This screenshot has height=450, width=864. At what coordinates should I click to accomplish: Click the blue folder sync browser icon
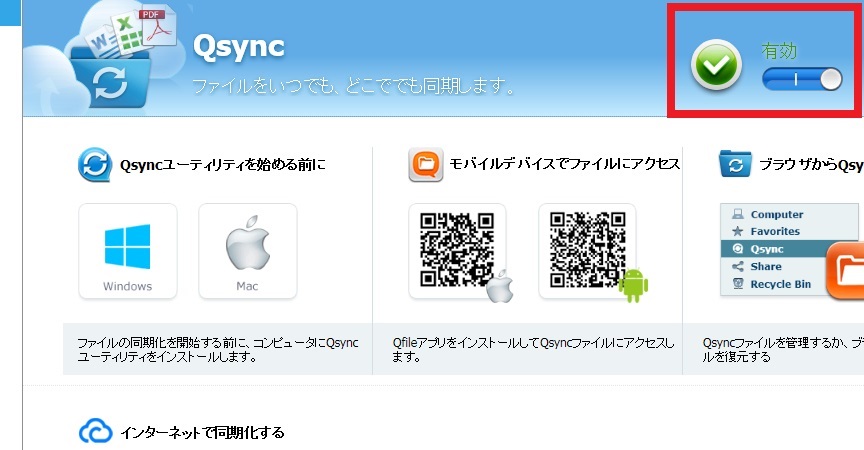point(735,164)
